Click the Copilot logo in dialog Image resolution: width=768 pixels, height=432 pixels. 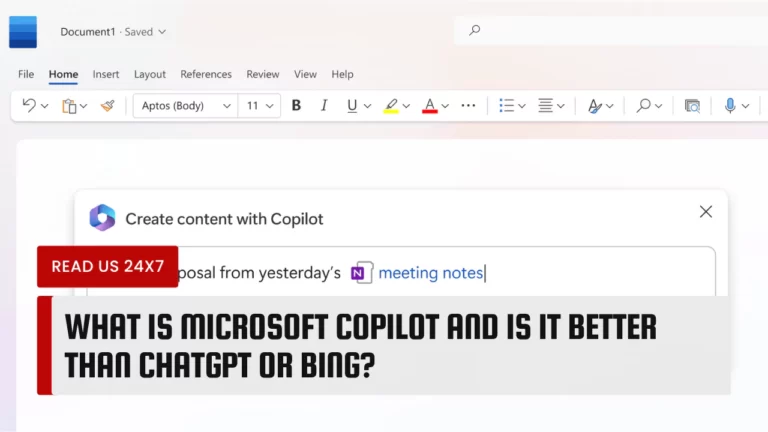(102, 217)
